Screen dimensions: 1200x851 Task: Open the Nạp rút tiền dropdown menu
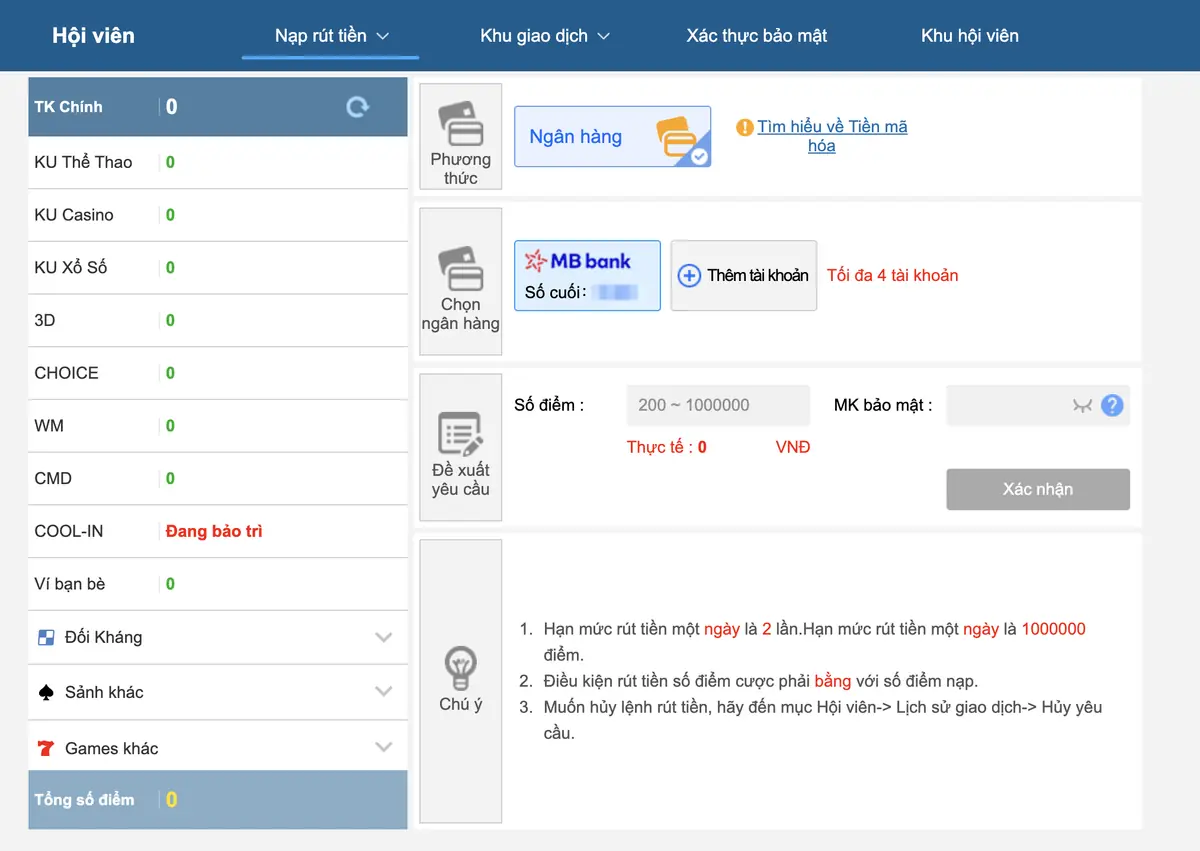(331, 36)
